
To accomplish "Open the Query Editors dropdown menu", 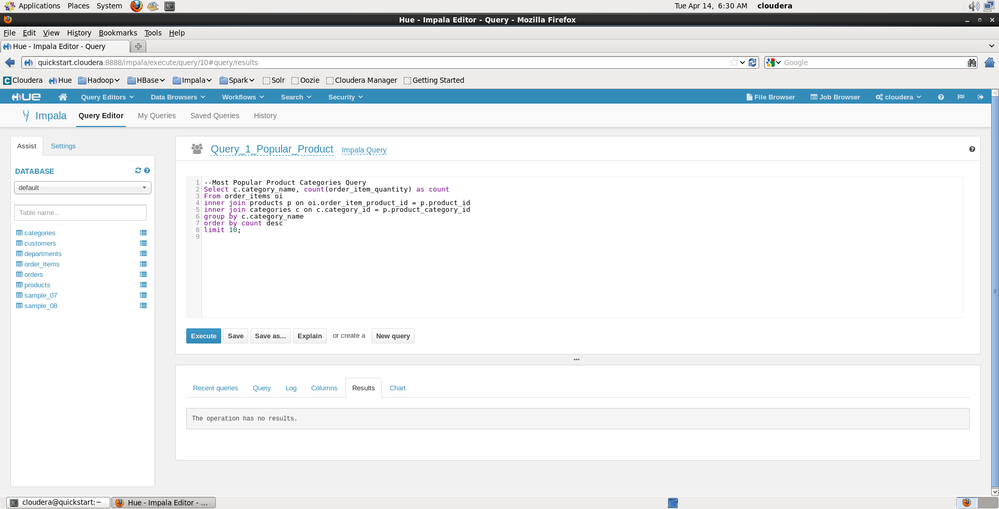I will (106, 97).
